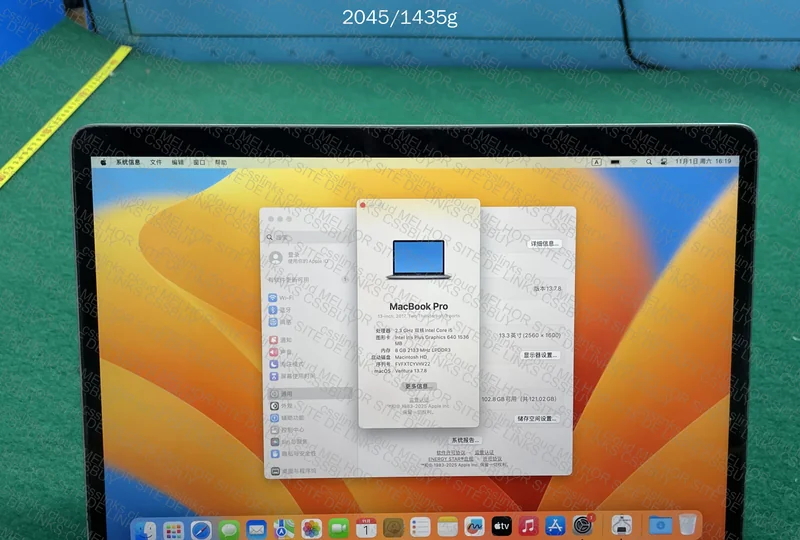Viewport: 800px width, 540px height.
Task: Open the Mail app in the Dock
Action: 256,529
